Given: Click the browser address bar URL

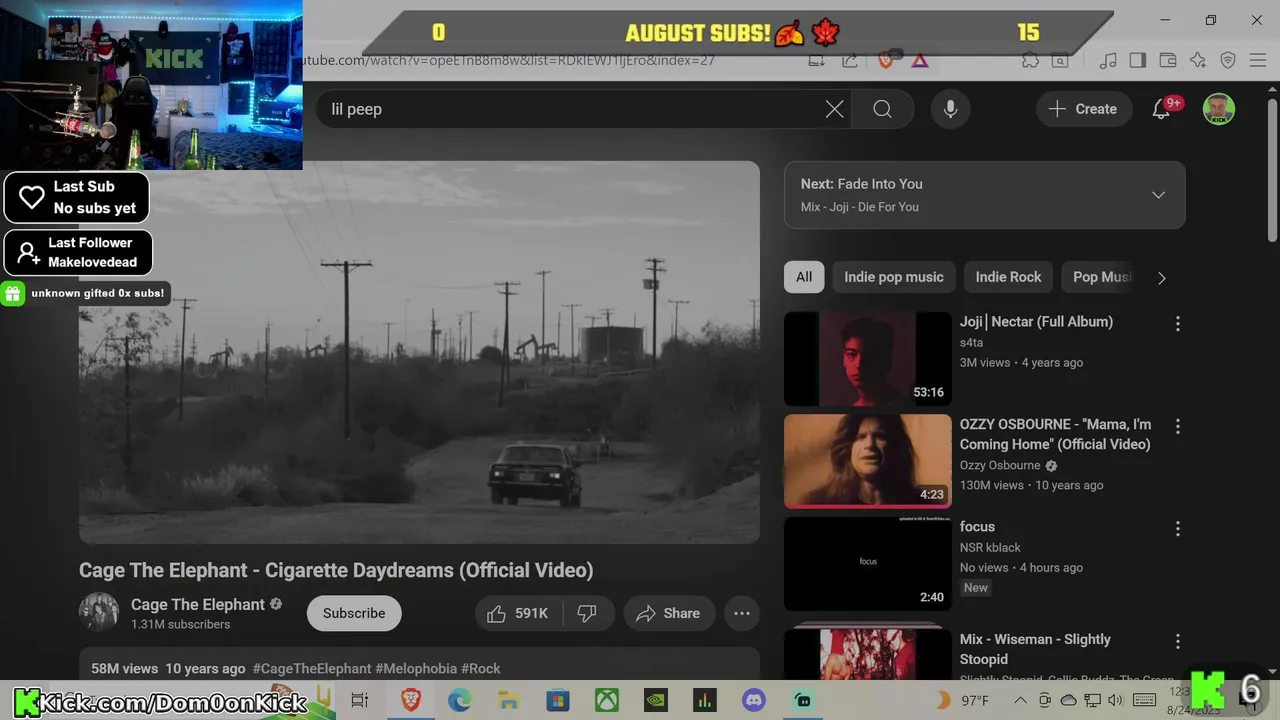Looking at the screenshot, I should (509, 60).
